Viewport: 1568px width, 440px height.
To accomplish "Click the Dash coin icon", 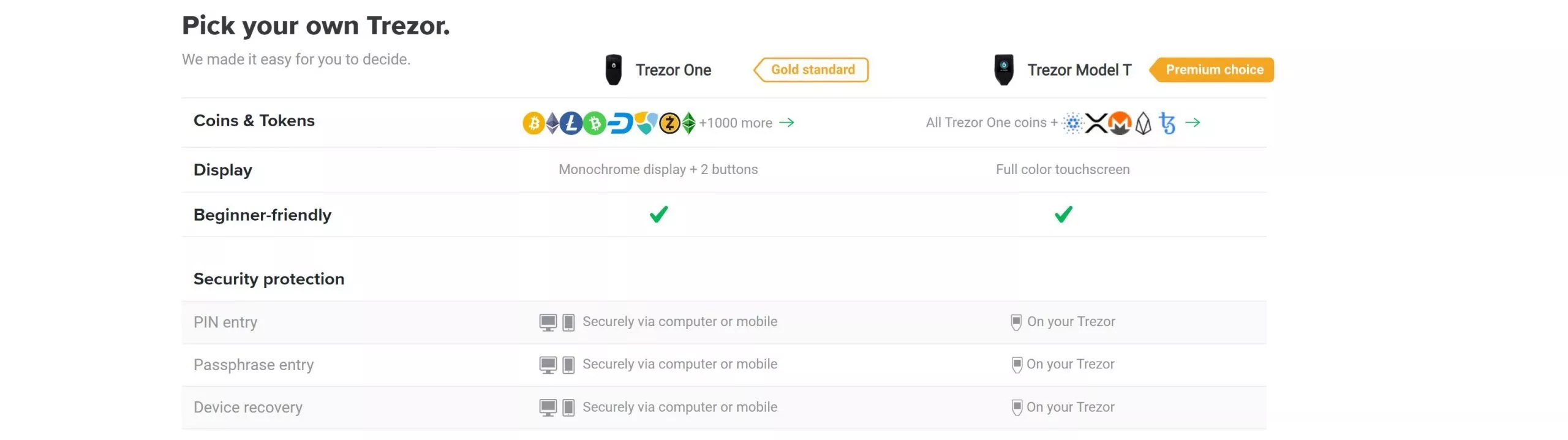I will 620,123.
